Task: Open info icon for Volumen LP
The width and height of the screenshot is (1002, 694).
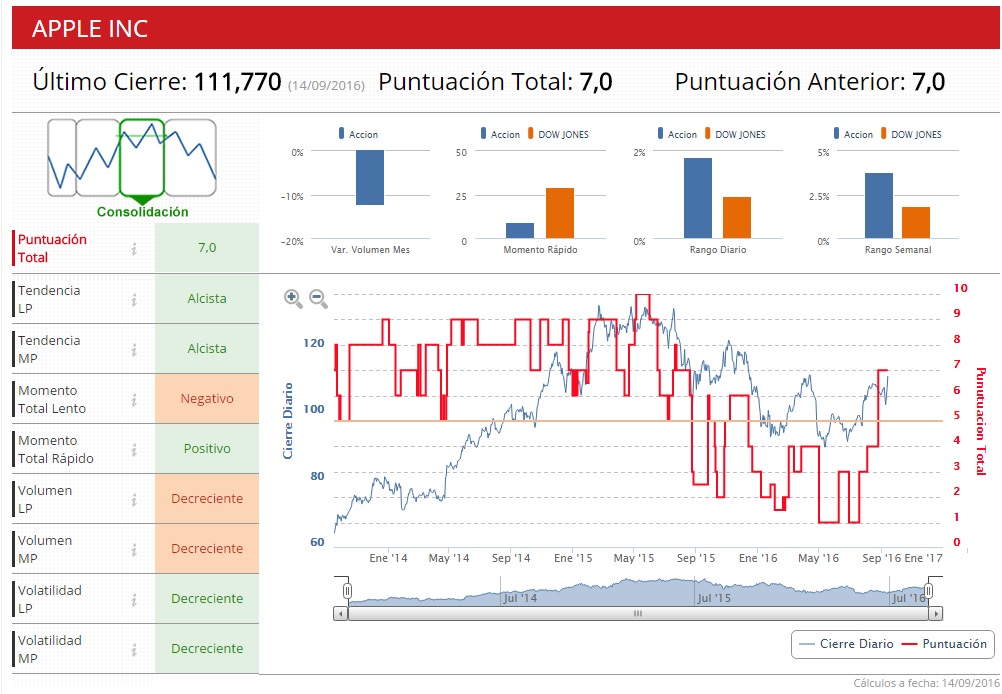Action: pyautogui.click(x=134, y=499)
